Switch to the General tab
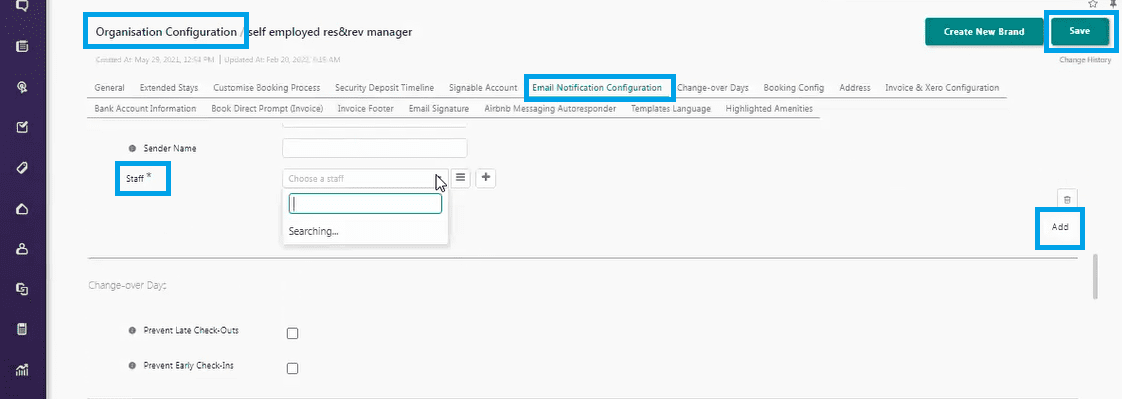Image resolution: width=1122 pixels, height=399 pixels. (109, 88)
